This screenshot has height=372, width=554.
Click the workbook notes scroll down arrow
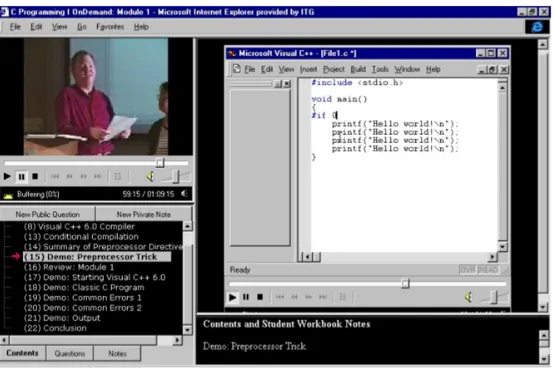coord(544,359)
